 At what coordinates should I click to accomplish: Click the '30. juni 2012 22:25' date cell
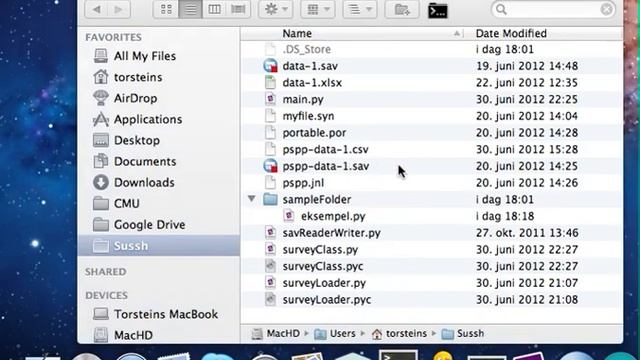tap(527, 100)
